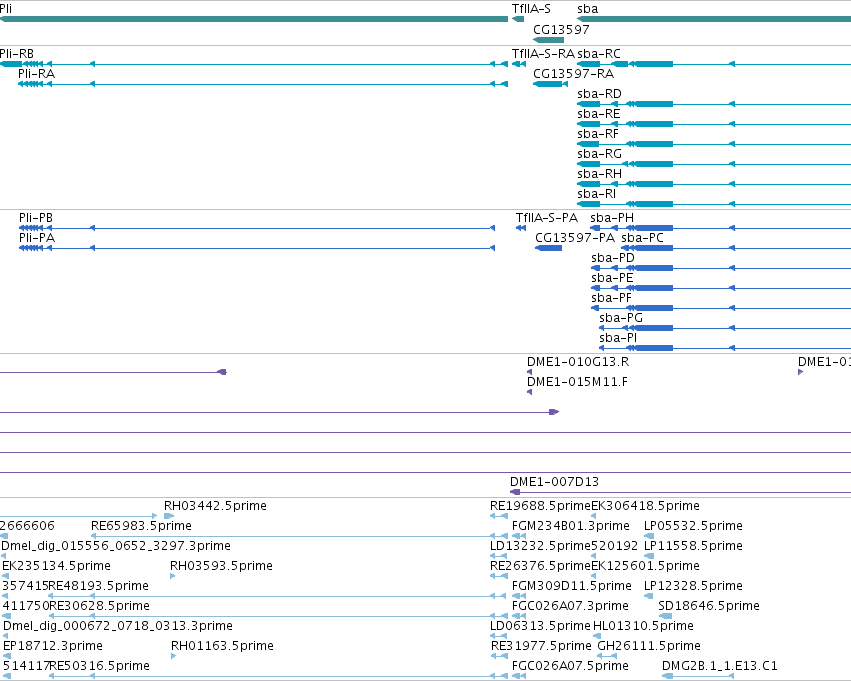Open BAC end DME1-015M11.F
The image size is (851, 681).
[x=577, y=383]
